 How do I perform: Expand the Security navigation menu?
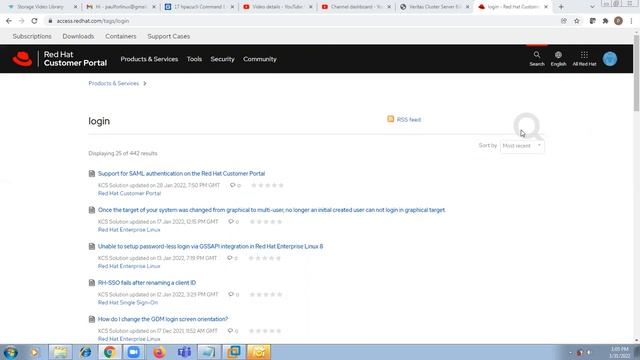(x=222, y=59)
